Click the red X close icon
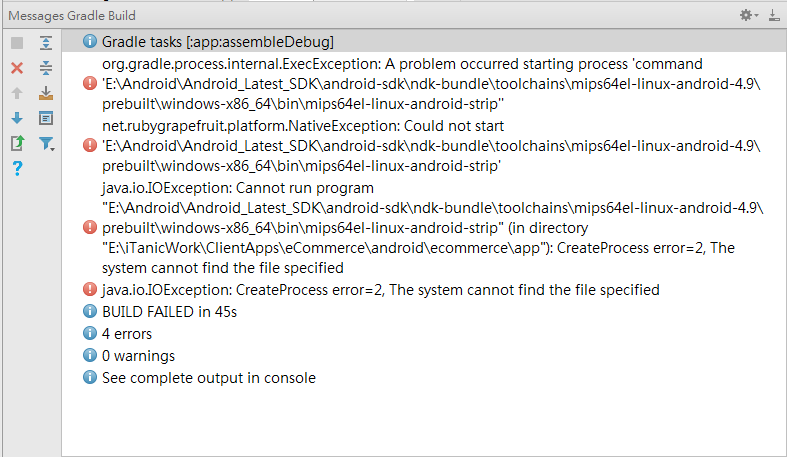 (17, 68)
